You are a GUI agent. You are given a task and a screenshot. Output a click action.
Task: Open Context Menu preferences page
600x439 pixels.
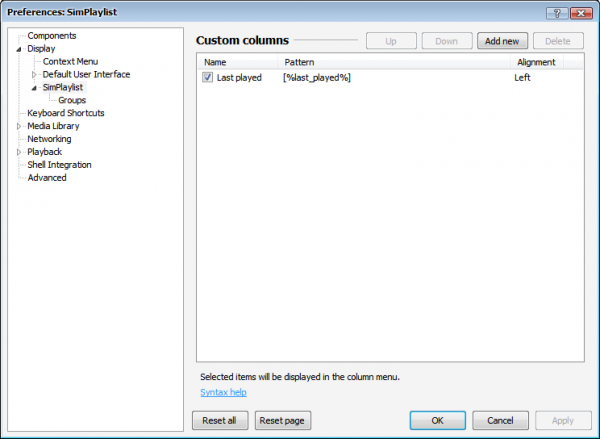click(x=70, y=62)
